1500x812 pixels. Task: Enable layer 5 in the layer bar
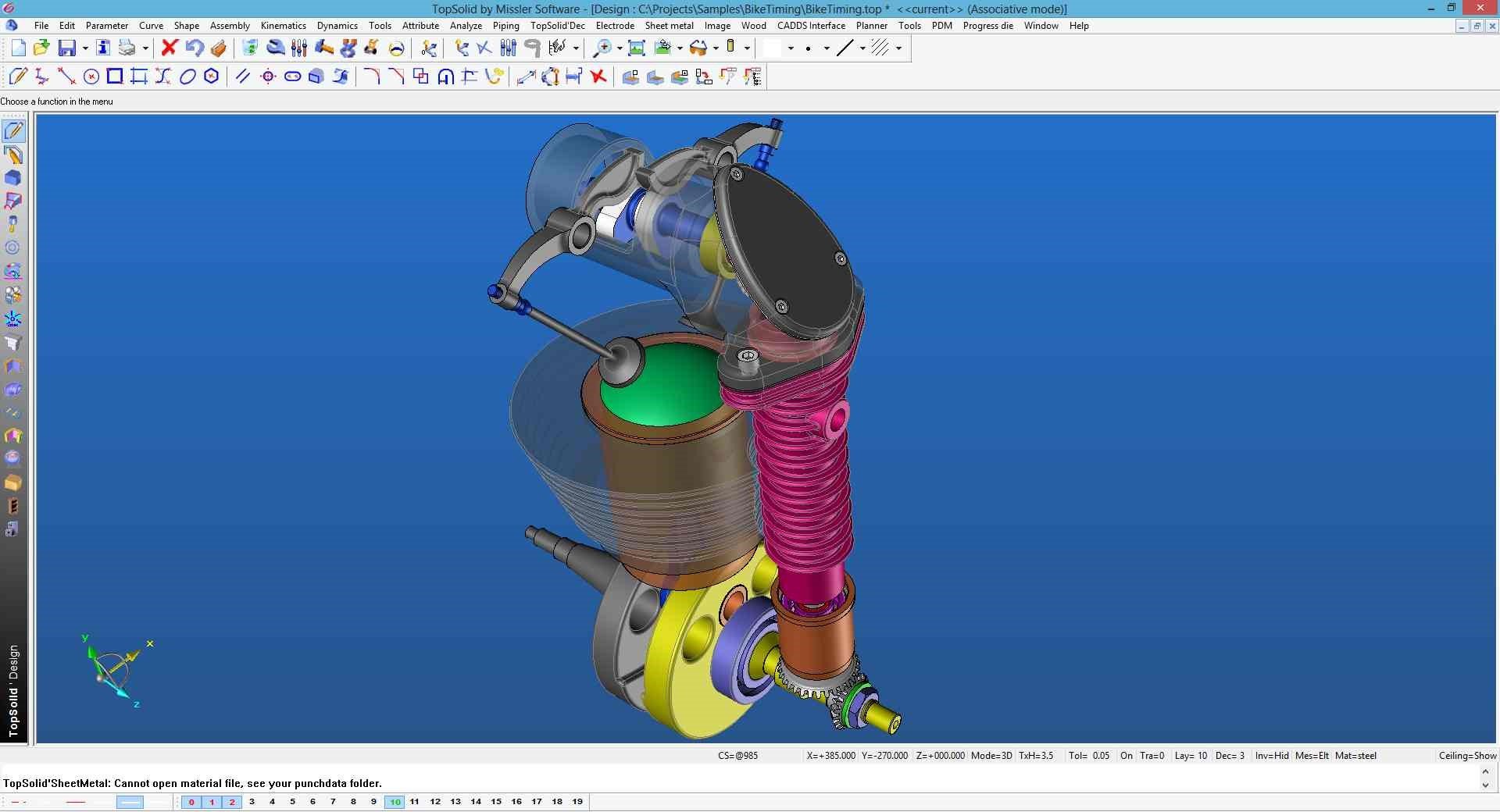click(x=293, y=802)
